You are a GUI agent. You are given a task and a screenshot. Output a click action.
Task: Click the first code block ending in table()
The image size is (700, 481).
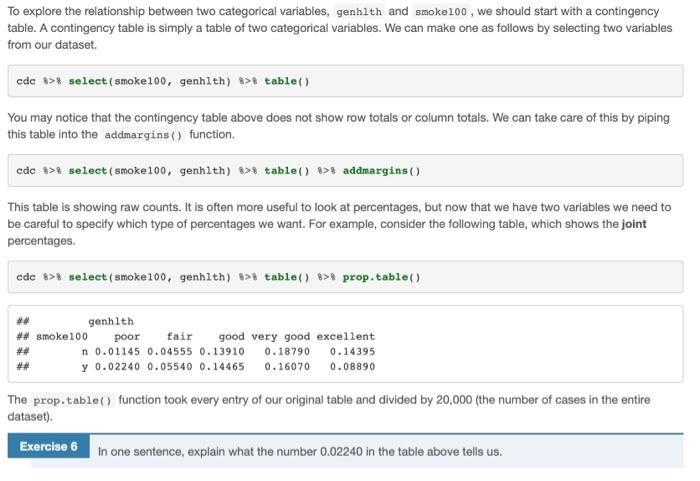(345, 81)
